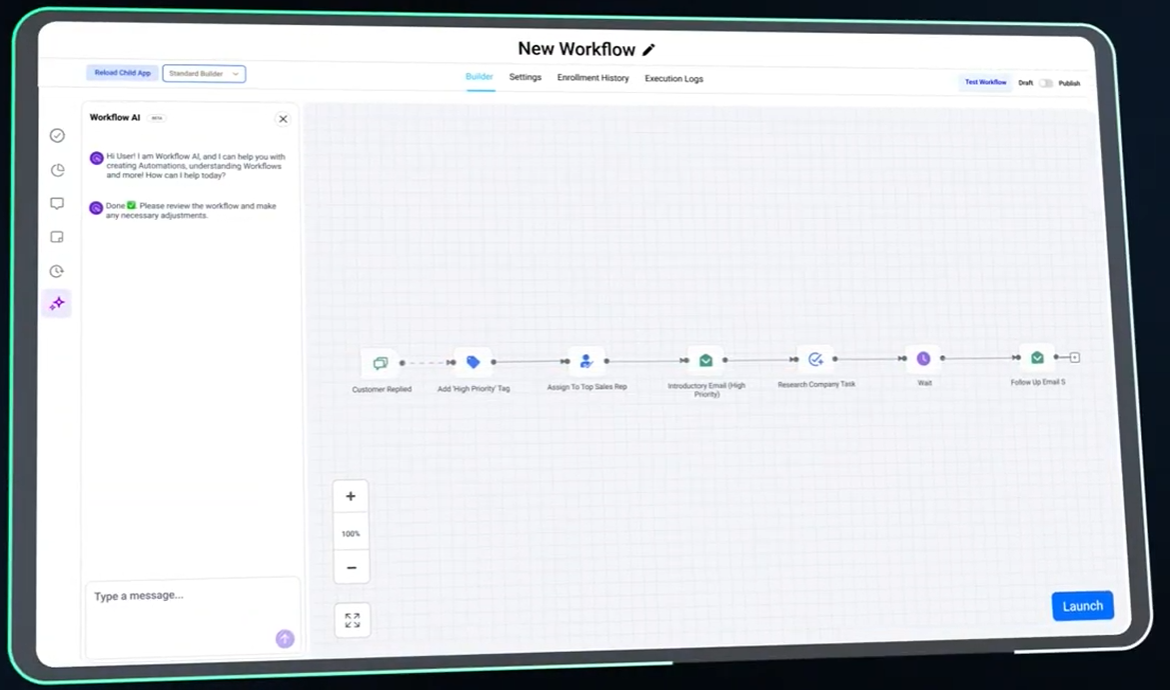Open the 'Introductory Email (High Priority)' node
The image size is (1170, 690).
(x=706, y=359)
